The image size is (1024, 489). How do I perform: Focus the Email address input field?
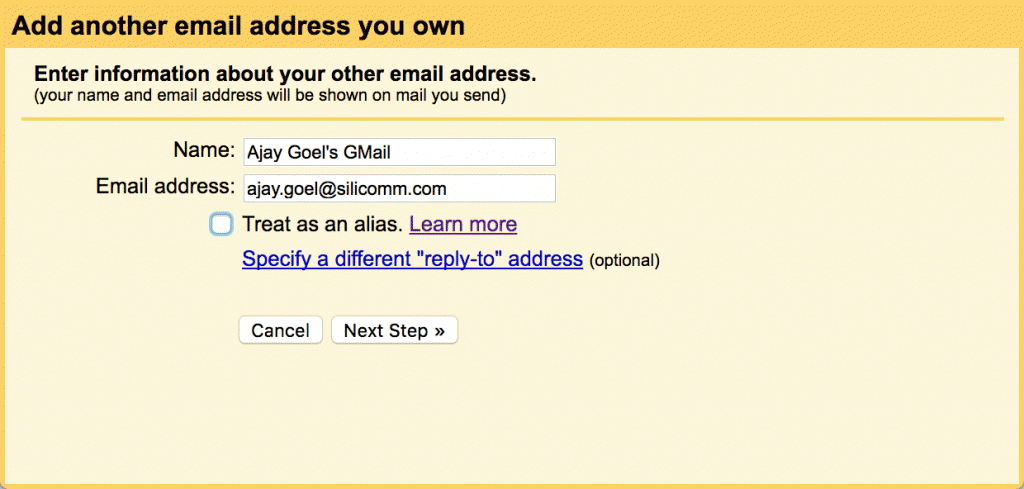(x=399, y=189)
